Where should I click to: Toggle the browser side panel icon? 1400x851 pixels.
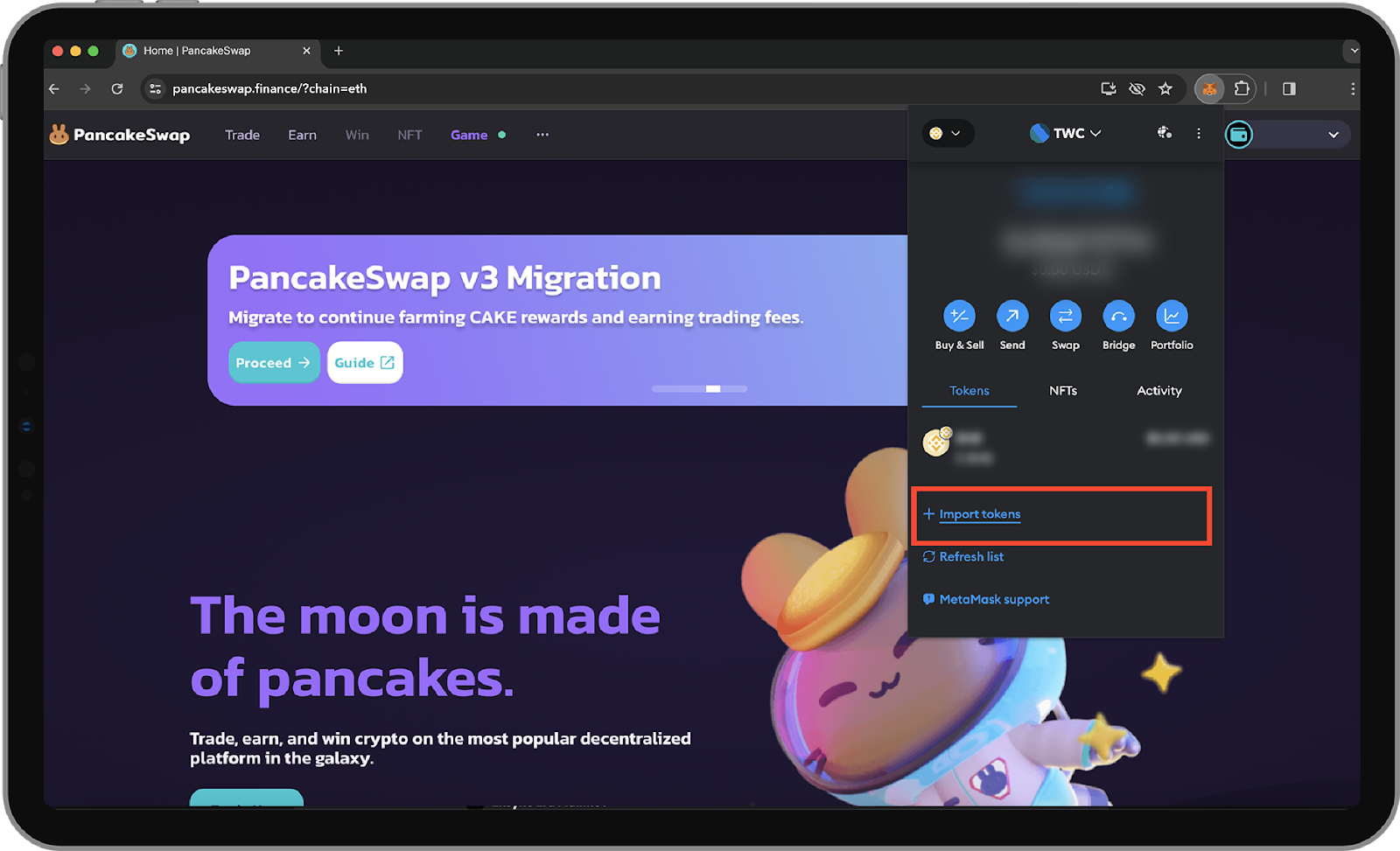(x=1289, y=88)
